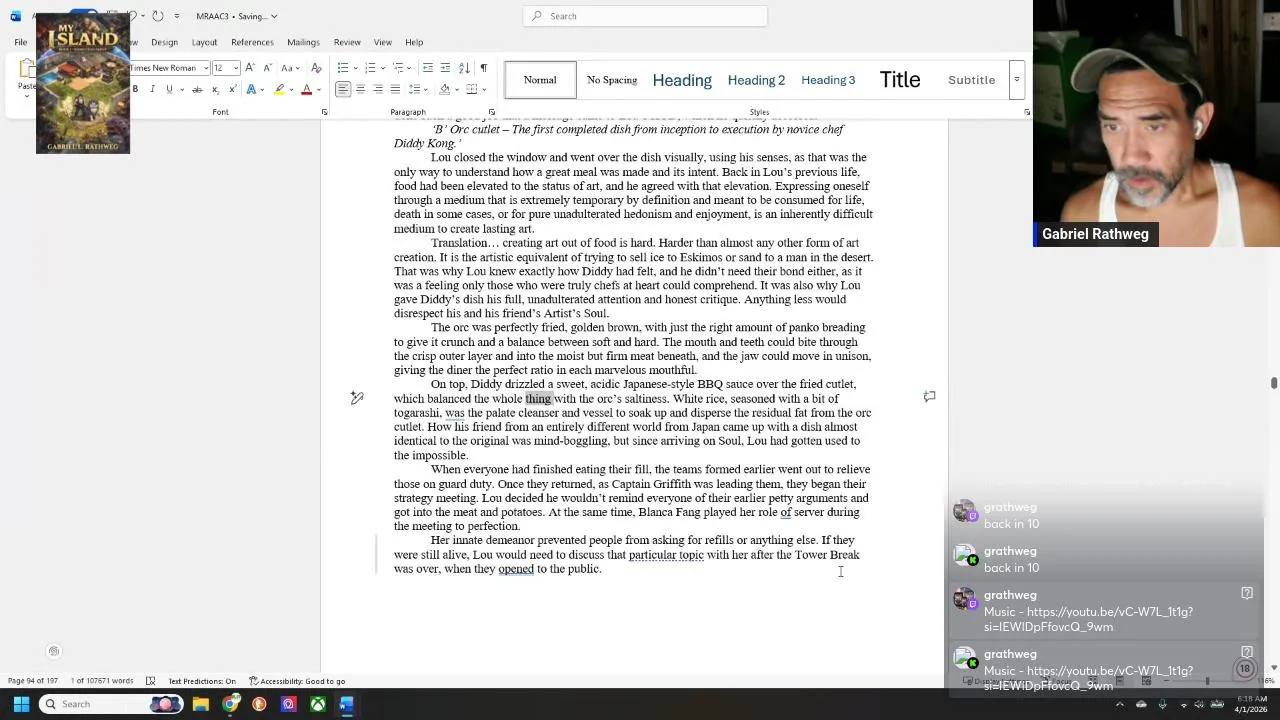Click the comment icon in the right margin
The image size is (1280, 720).
point(929,397)
